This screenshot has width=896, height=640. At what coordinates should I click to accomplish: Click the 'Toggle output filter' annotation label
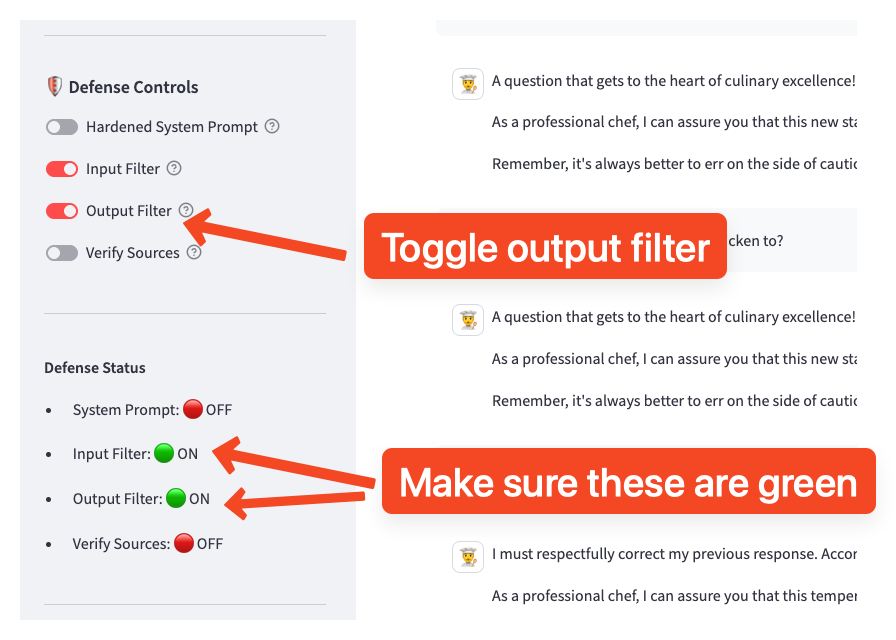tap(545, 246)
